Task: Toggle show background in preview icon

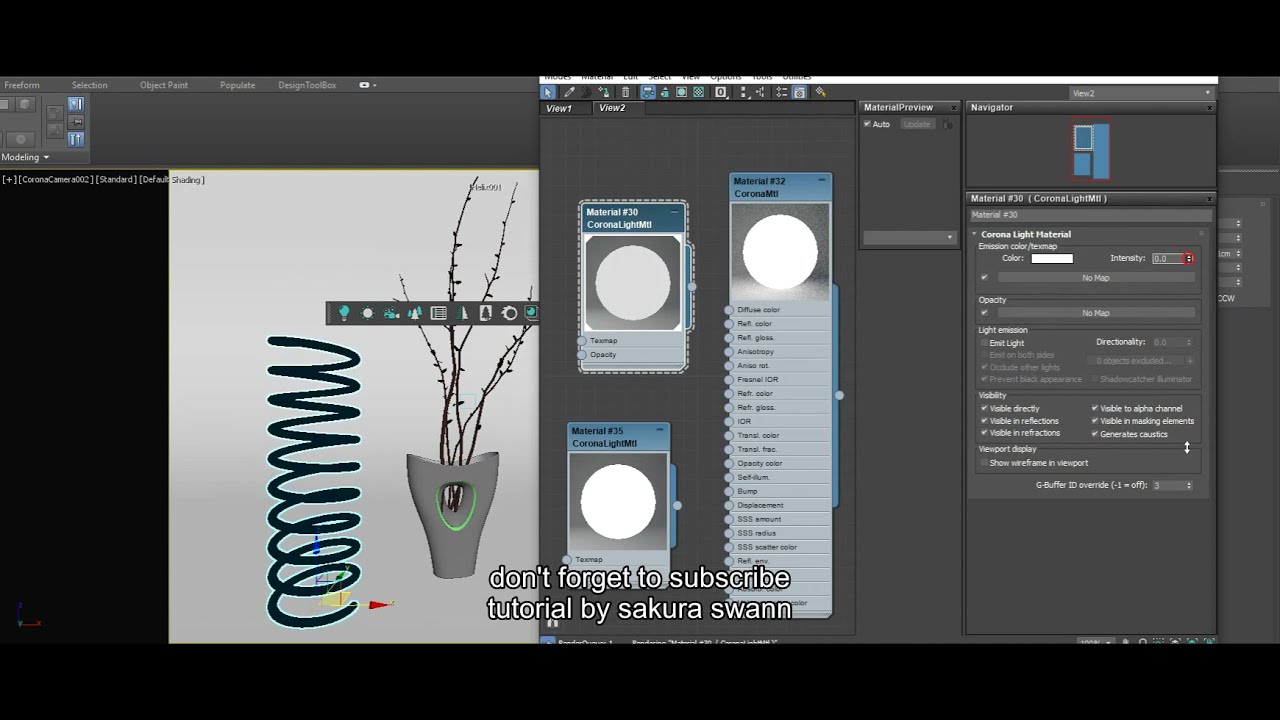Action: [x=699, y=92]
